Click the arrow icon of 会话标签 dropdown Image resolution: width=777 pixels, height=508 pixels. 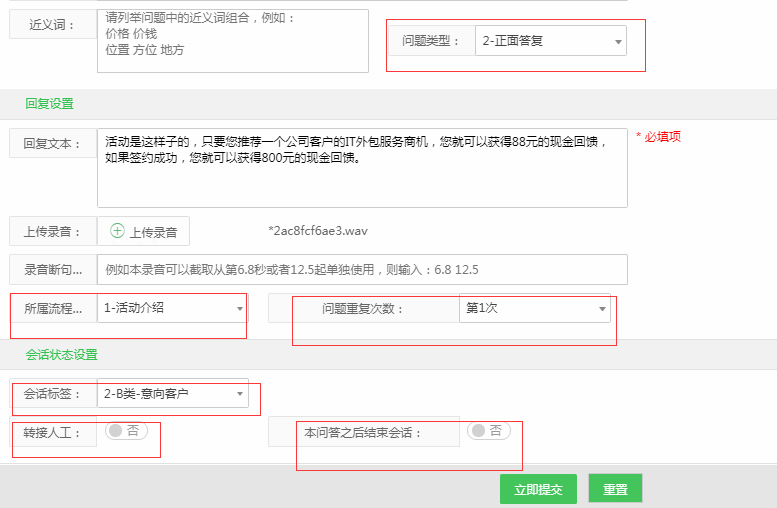[x=239, y=395]
